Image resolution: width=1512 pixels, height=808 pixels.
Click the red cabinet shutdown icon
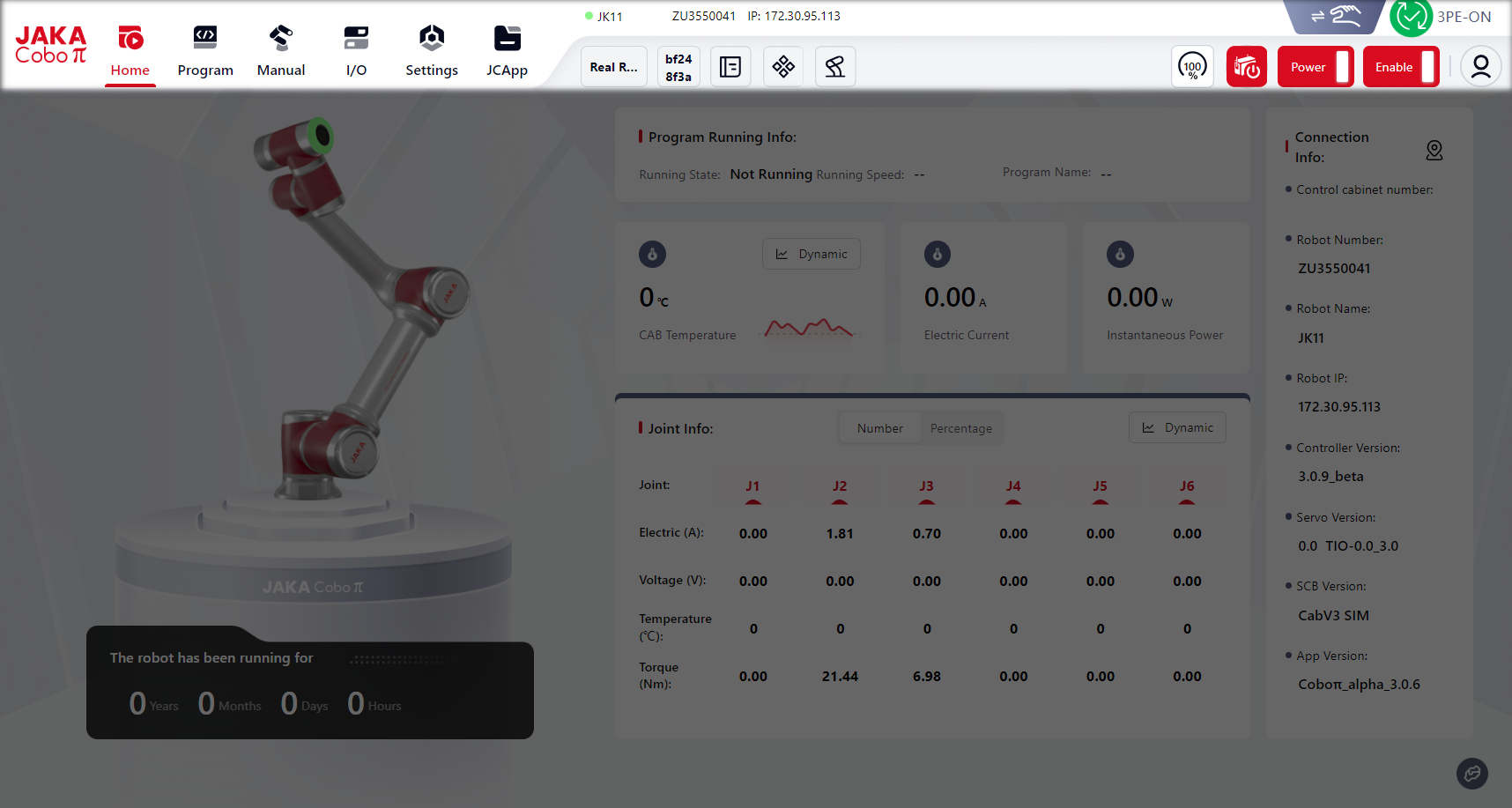(x=1246, y=67)
